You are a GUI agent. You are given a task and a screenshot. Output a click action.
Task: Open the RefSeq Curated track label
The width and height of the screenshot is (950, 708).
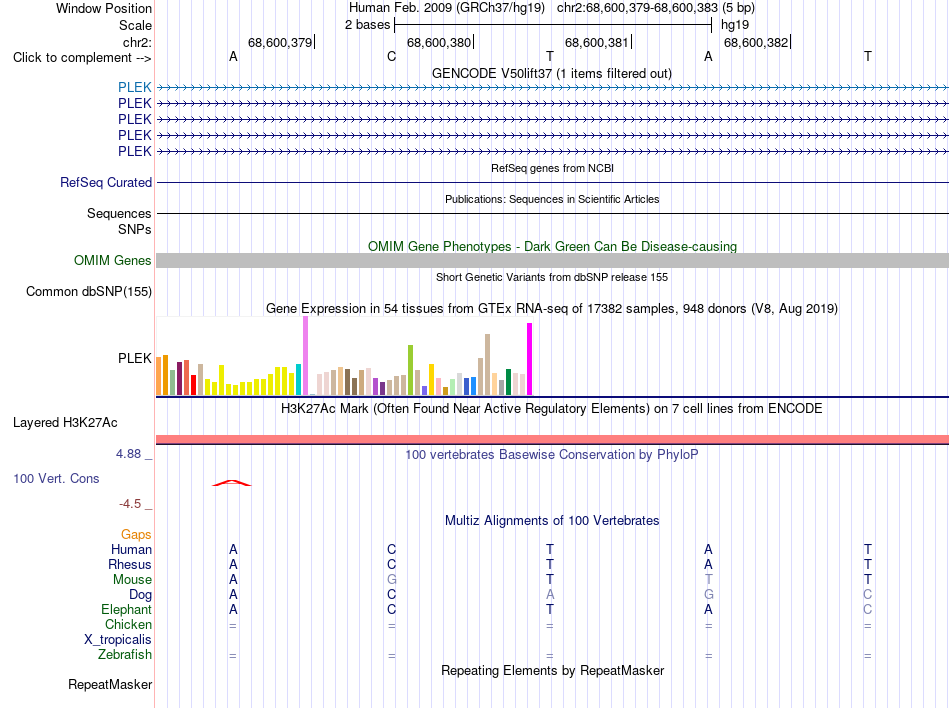tap(106, 182)
